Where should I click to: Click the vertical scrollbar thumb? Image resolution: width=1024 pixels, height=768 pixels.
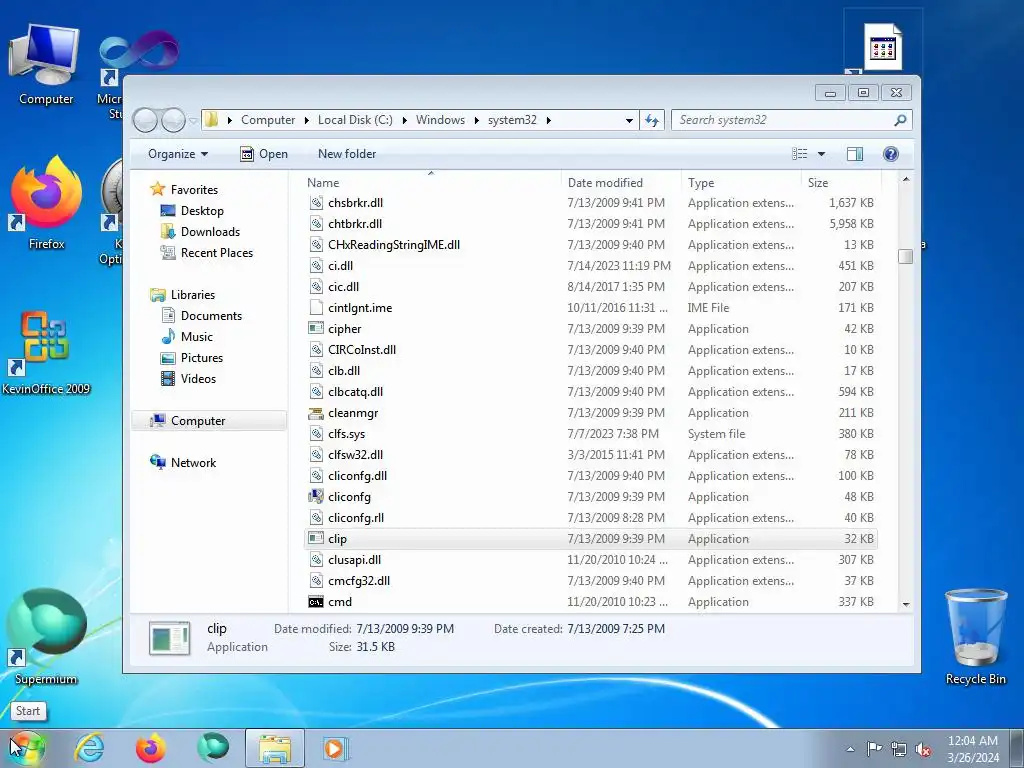tap(906, 257)
